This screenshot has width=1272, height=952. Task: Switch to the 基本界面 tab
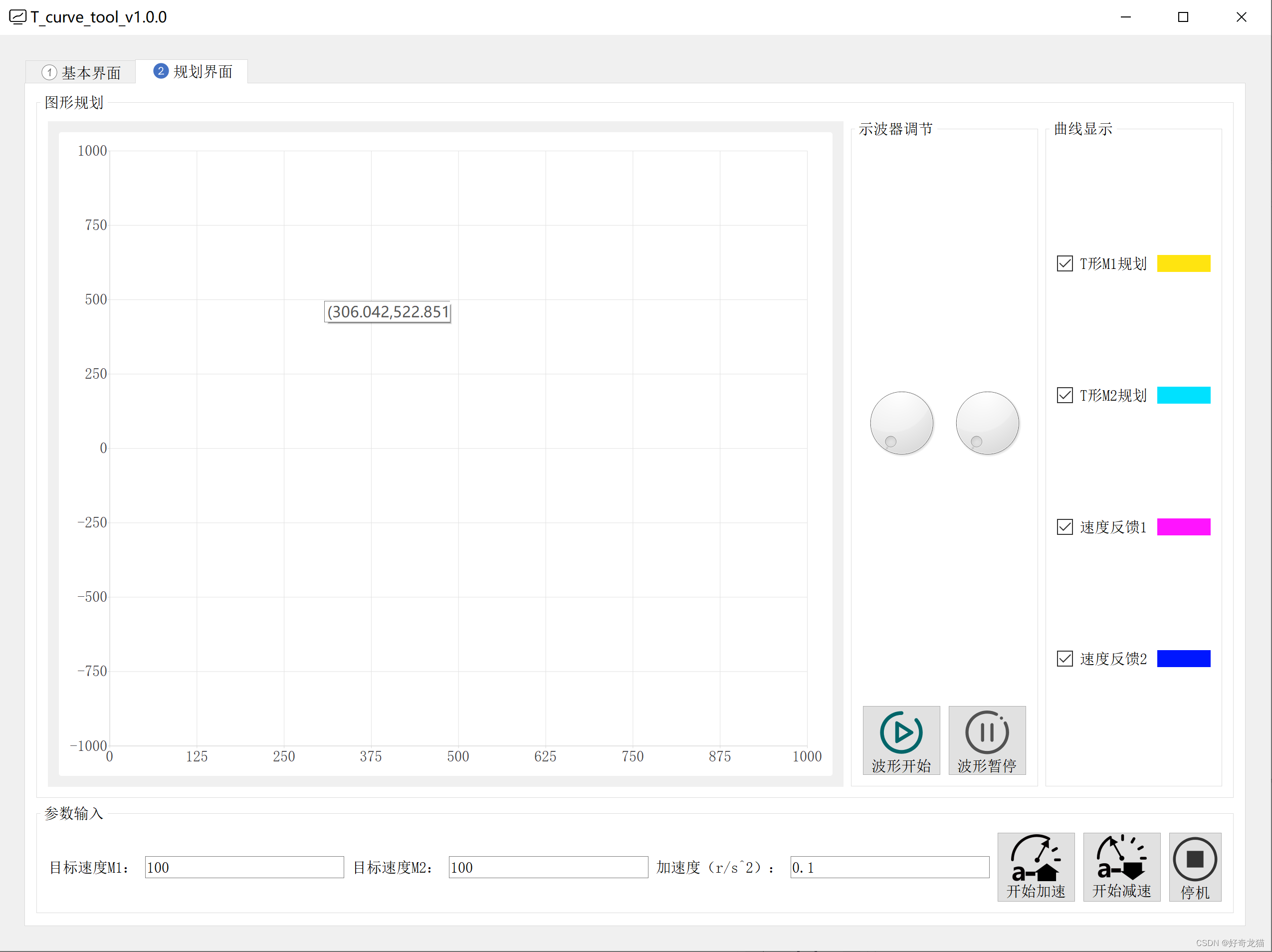pos(81,72)
